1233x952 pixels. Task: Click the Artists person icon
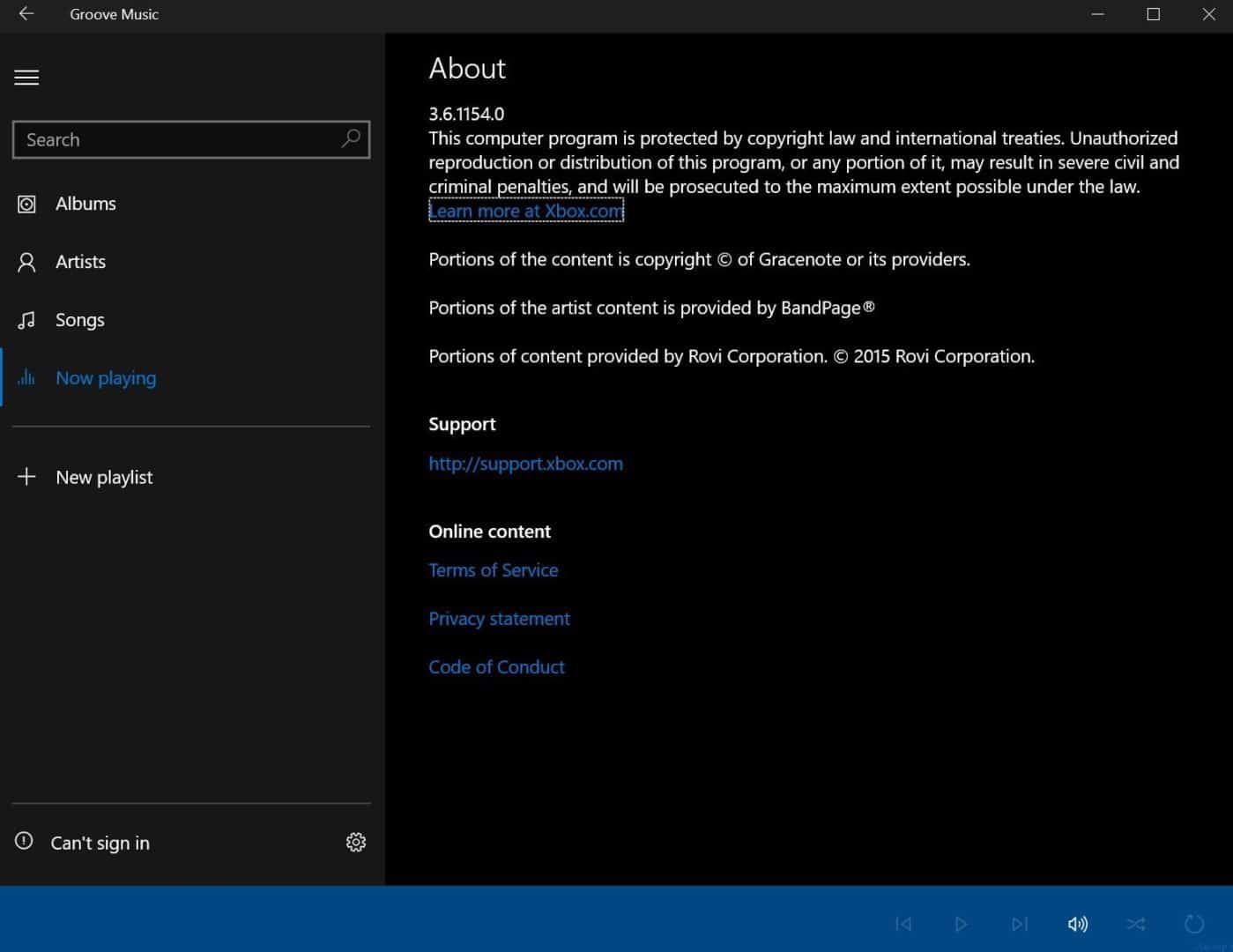pos(26,262)
